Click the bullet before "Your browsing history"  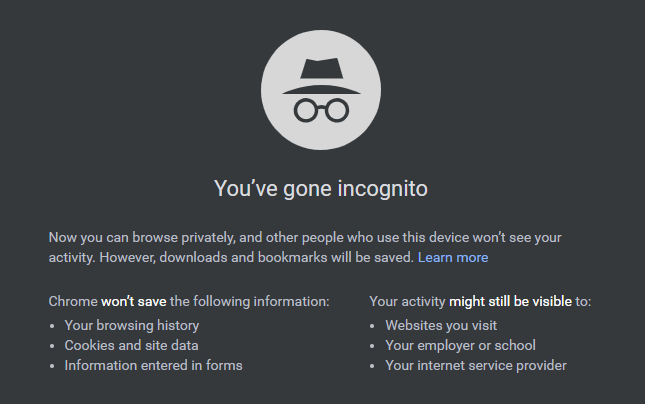(52, 326)
